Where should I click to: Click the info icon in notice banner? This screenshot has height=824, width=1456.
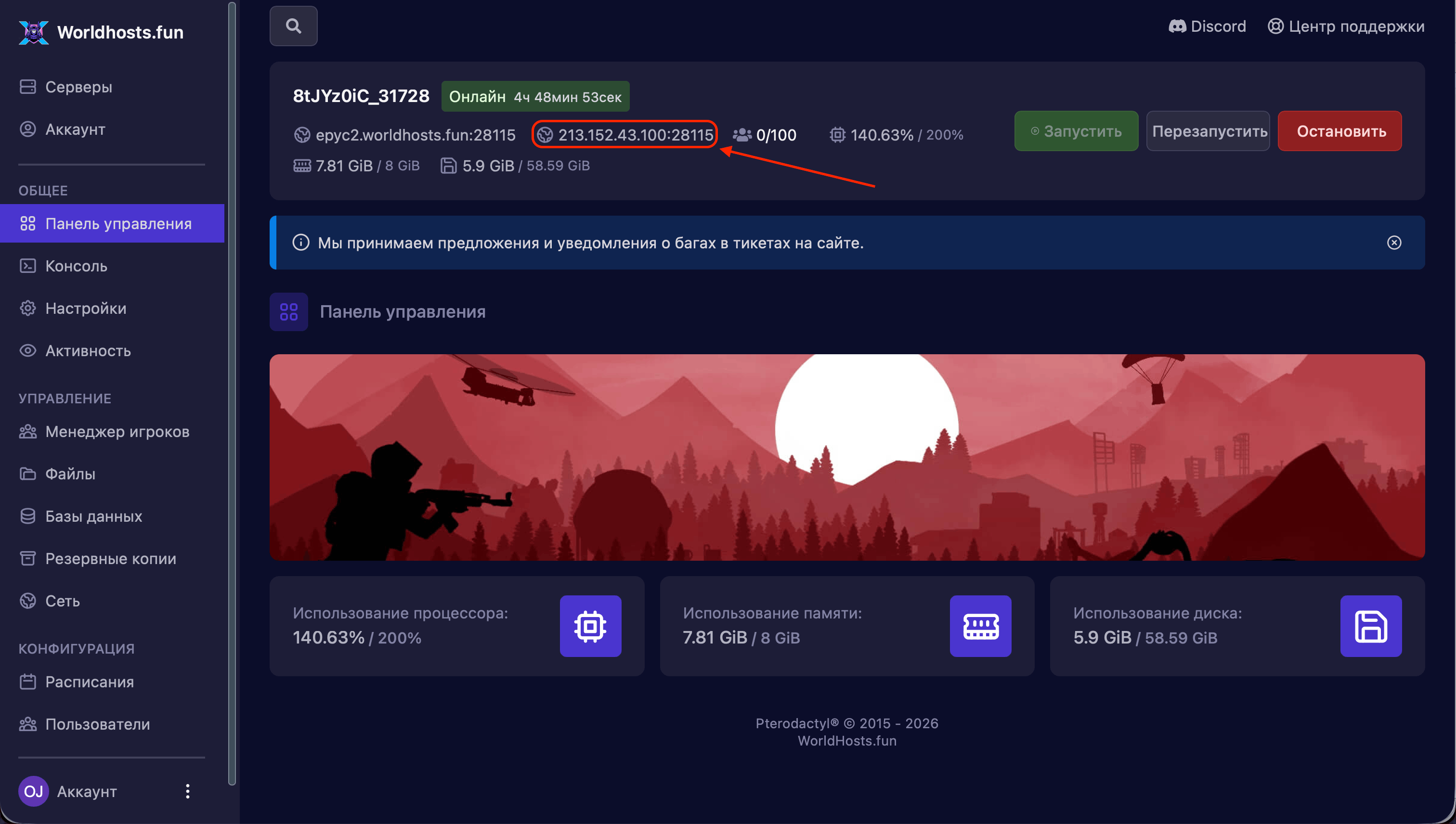click(300, 243)
